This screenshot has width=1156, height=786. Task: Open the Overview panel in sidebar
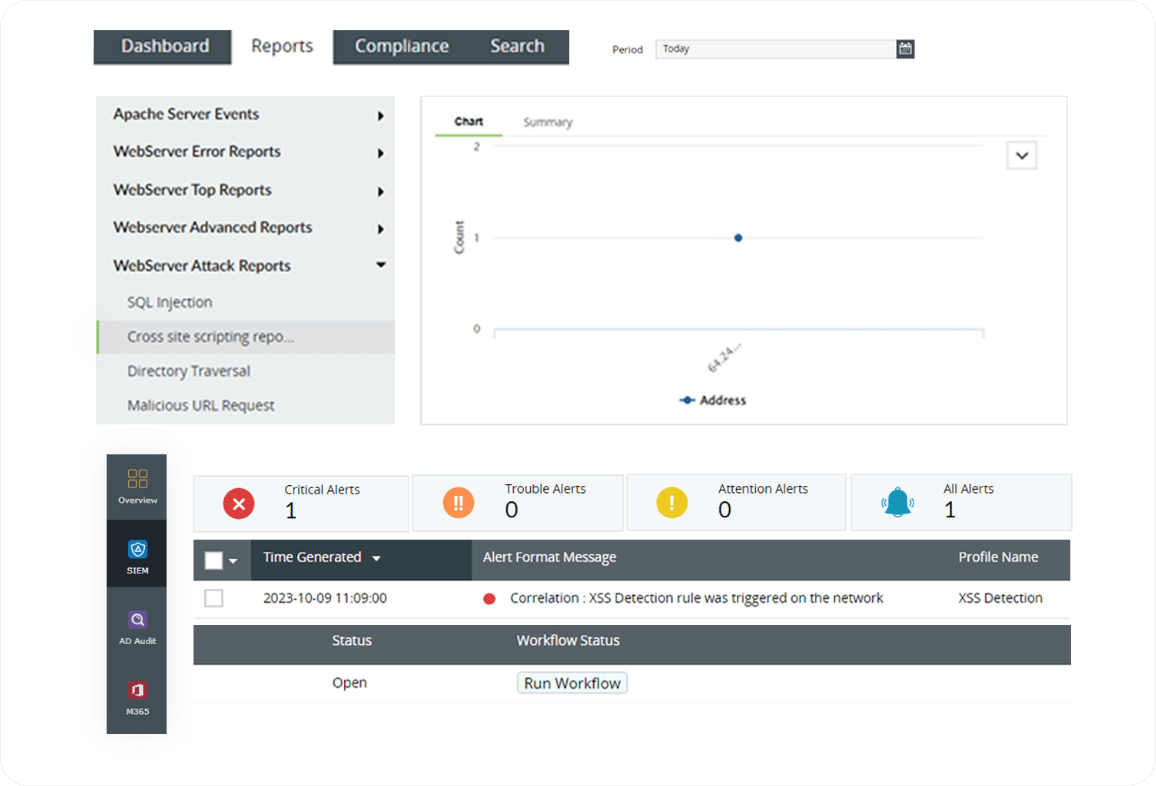(137, 485)
